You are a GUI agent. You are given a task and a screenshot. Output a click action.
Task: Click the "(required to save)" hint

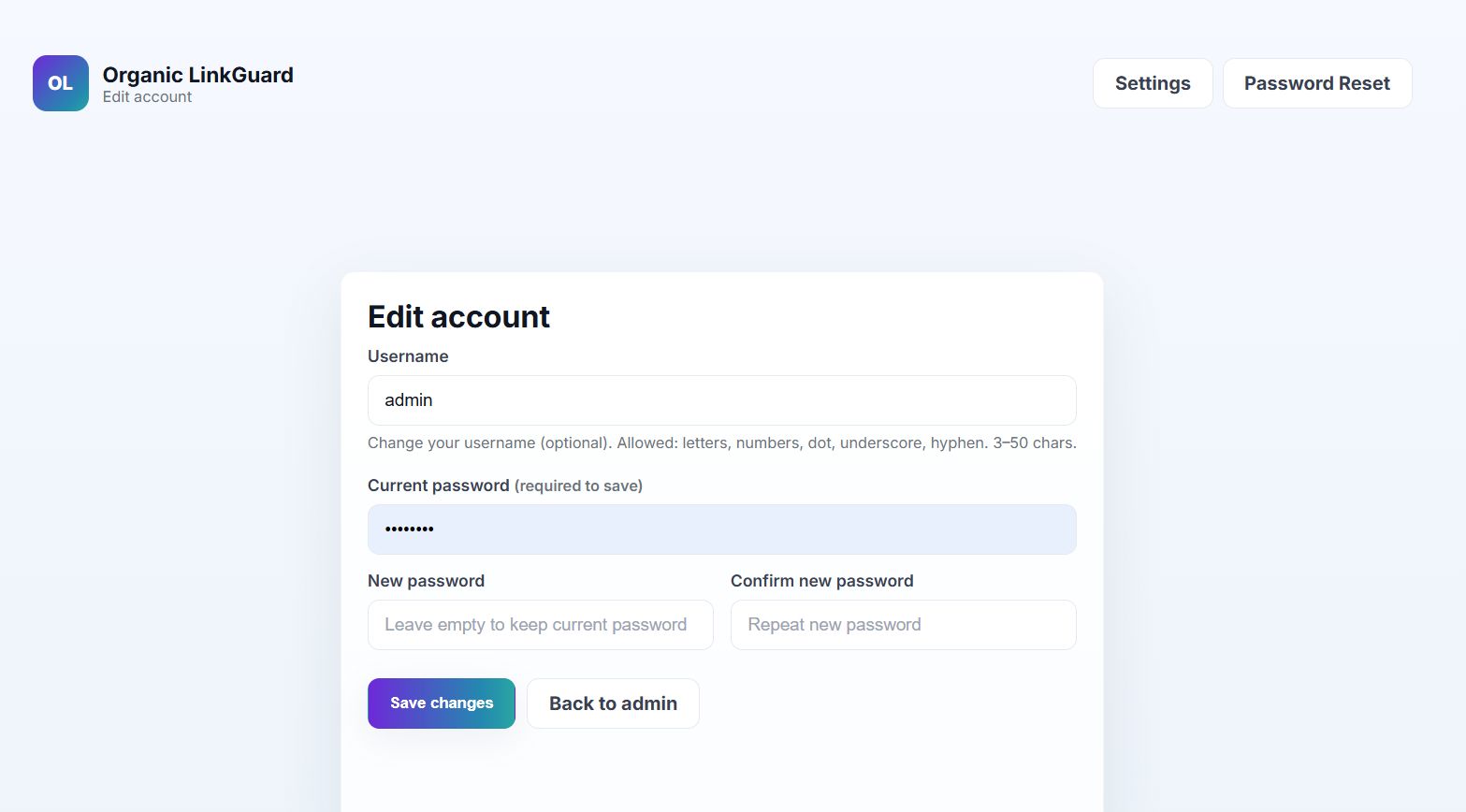click(578, 486)
